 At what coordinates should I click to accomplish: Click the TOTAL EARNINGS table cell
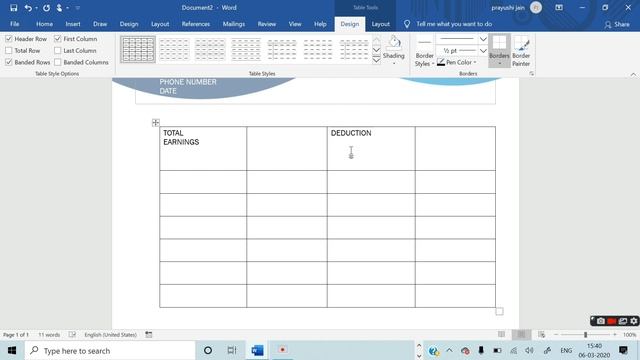pyautogui.click(x=203, y=149)
